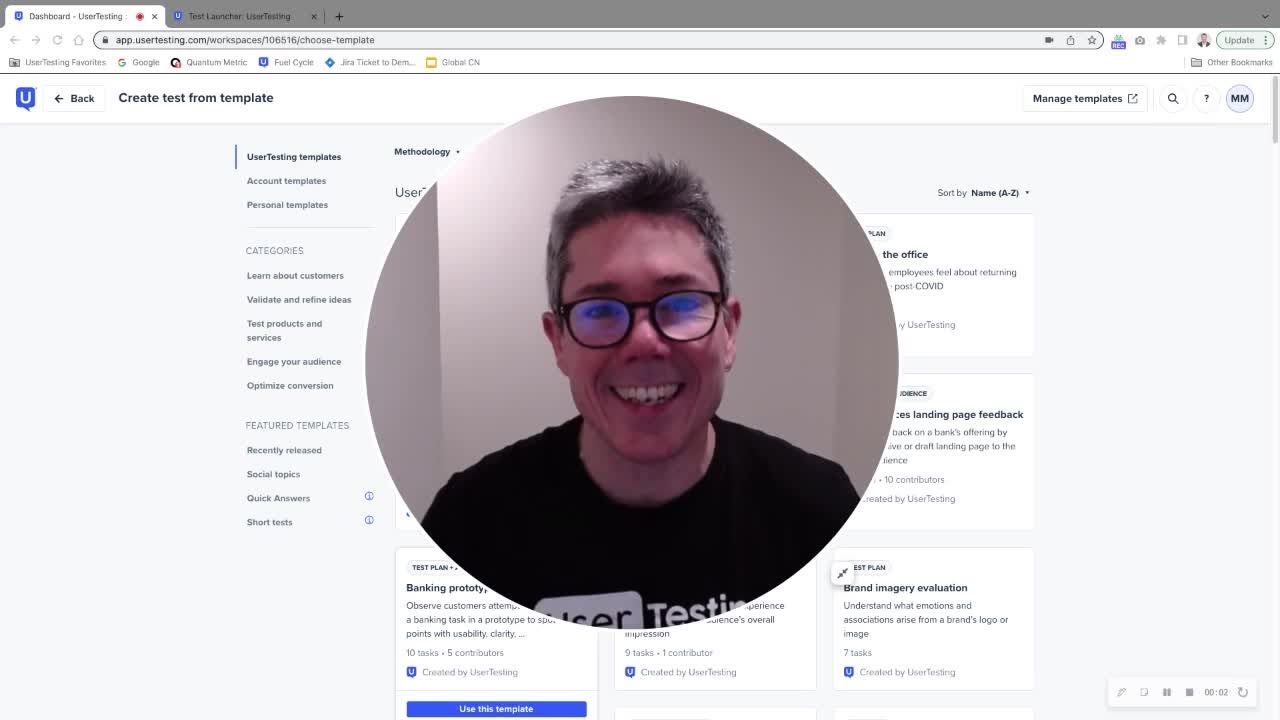Image resolution: width=1280 pixels, height=720 pixels.
Task: Open the Quantum Metric bookmark
Action: tap(209, 62)
